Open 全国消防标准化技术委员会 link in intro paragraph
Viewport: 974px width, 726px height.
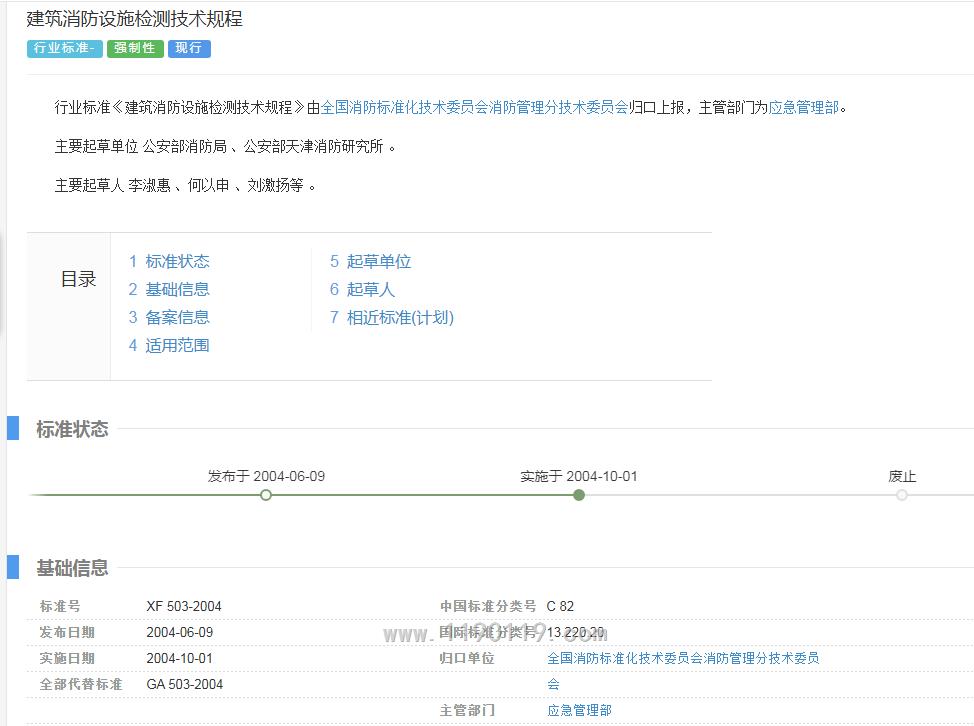point(474,107)
